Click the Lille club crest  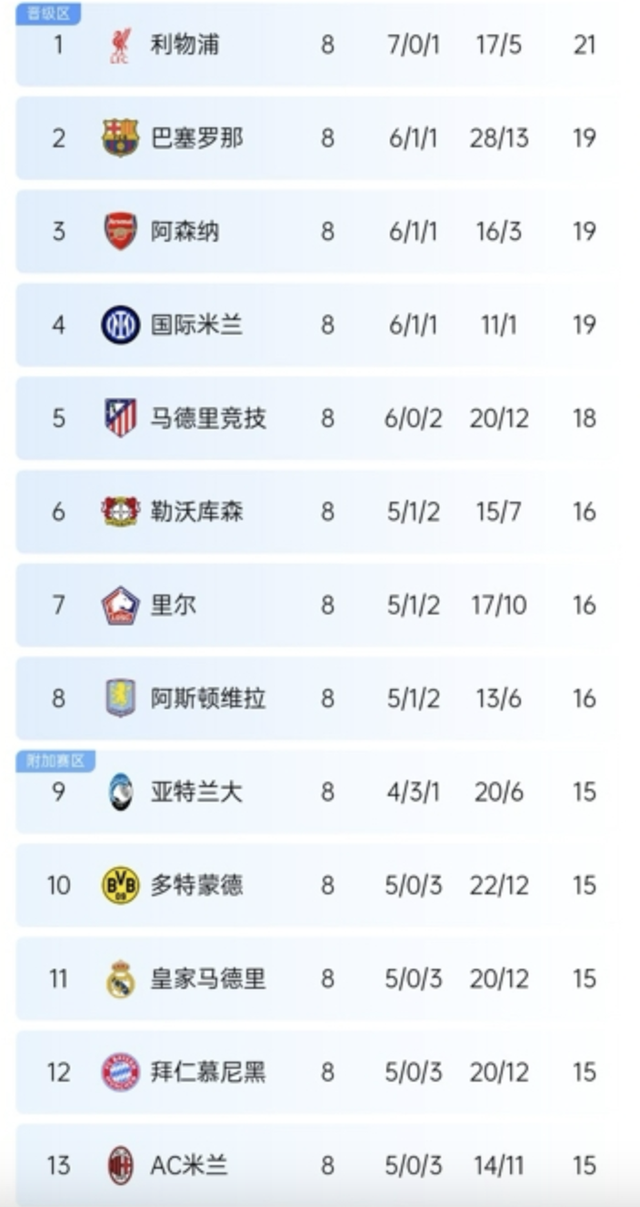pyautogui.click(x=120, y=605)
